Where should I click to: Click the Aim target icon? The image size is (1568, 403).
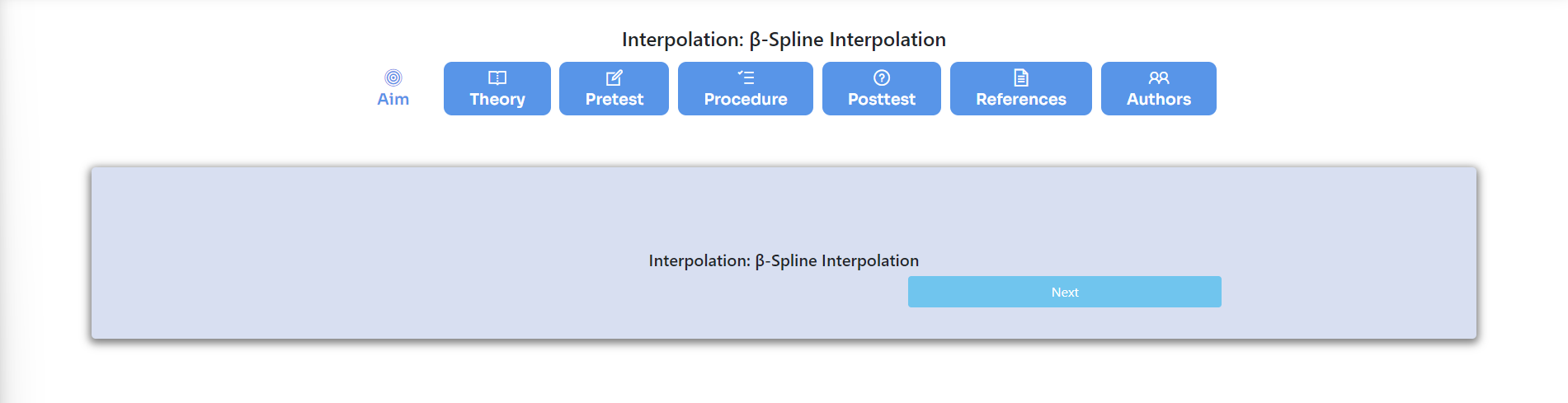pyautogui.click(x=393, y=77)
